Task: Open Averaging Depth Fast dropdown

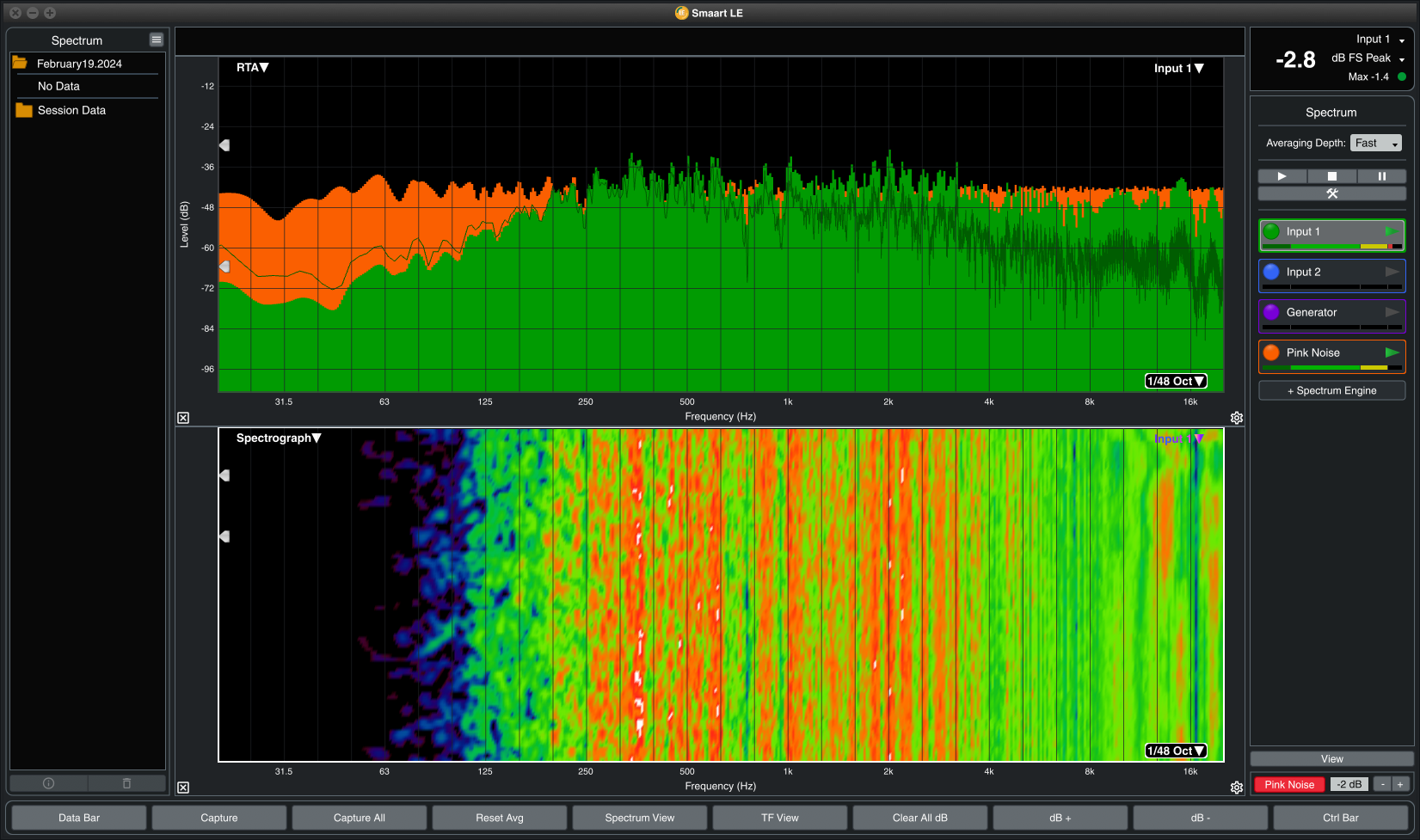Action: (x=1376, y=144)
